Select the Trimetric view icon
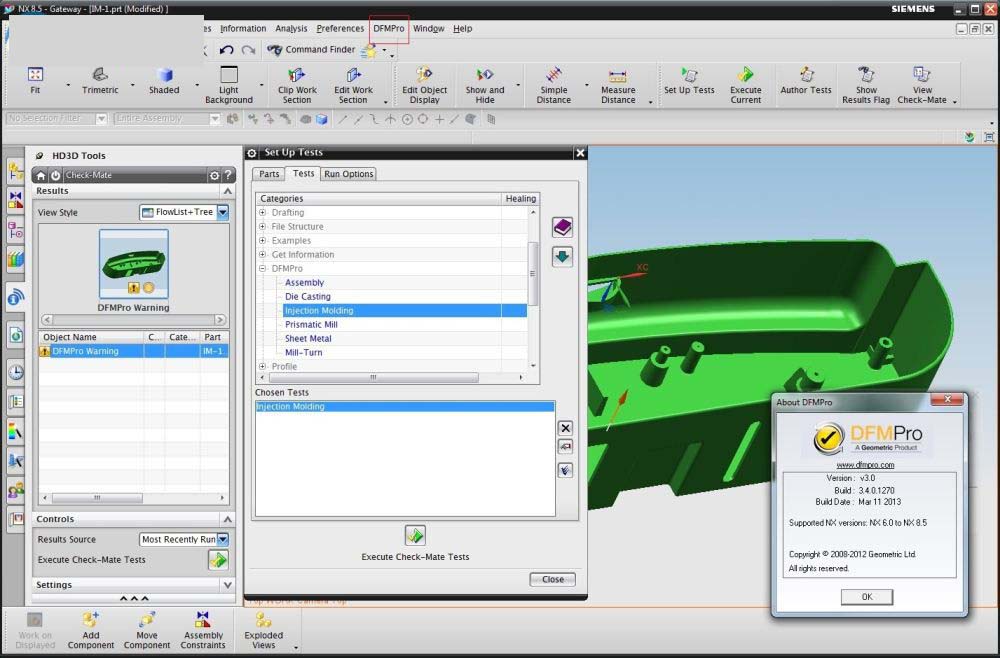 point(100,75)
